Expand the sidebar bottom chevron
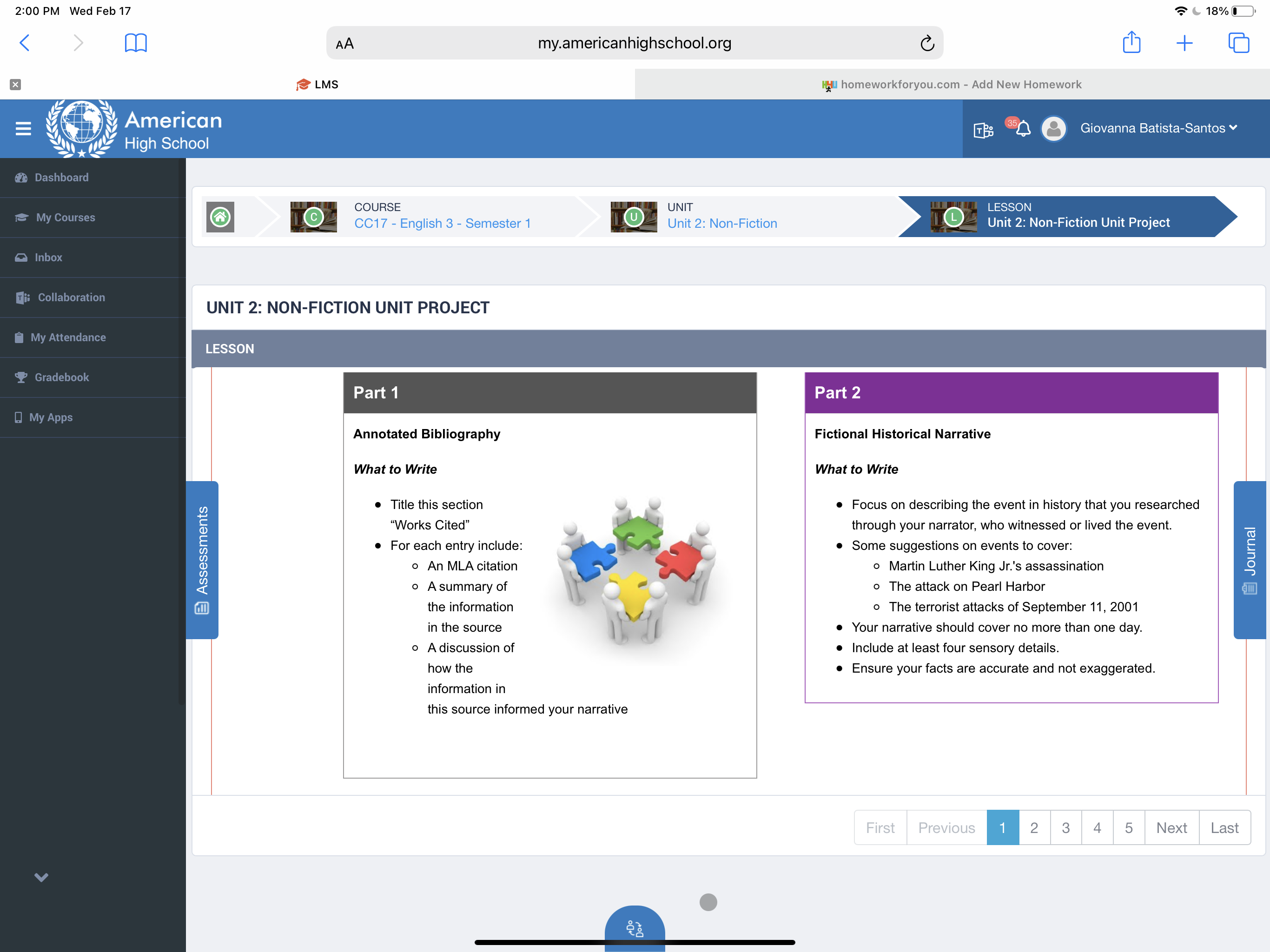This screenshot has width=1270, height=952. pos(41,877)
